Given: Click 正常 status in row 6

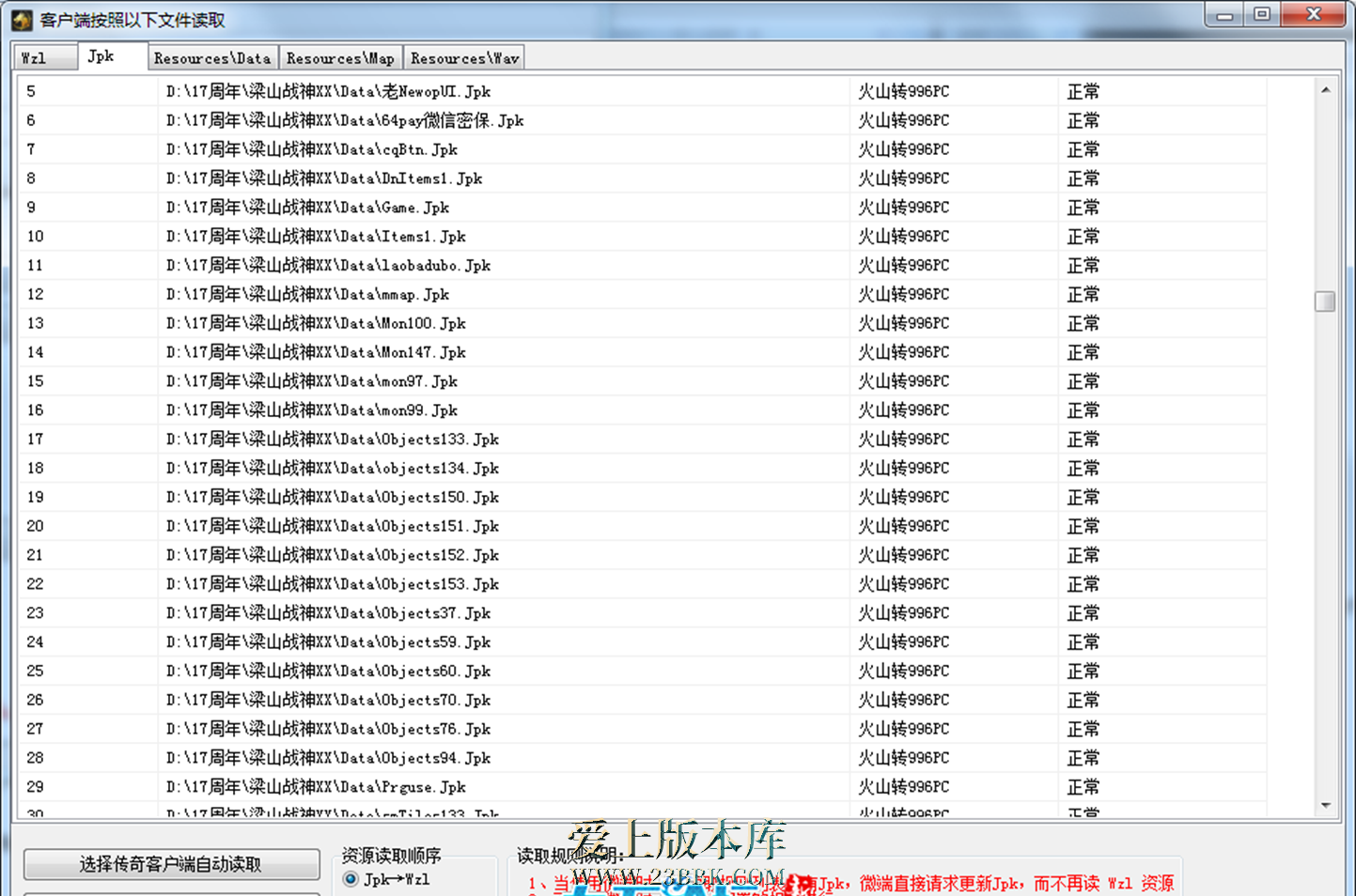Looking at the screenshot, I should click(x=1162, y=120).
